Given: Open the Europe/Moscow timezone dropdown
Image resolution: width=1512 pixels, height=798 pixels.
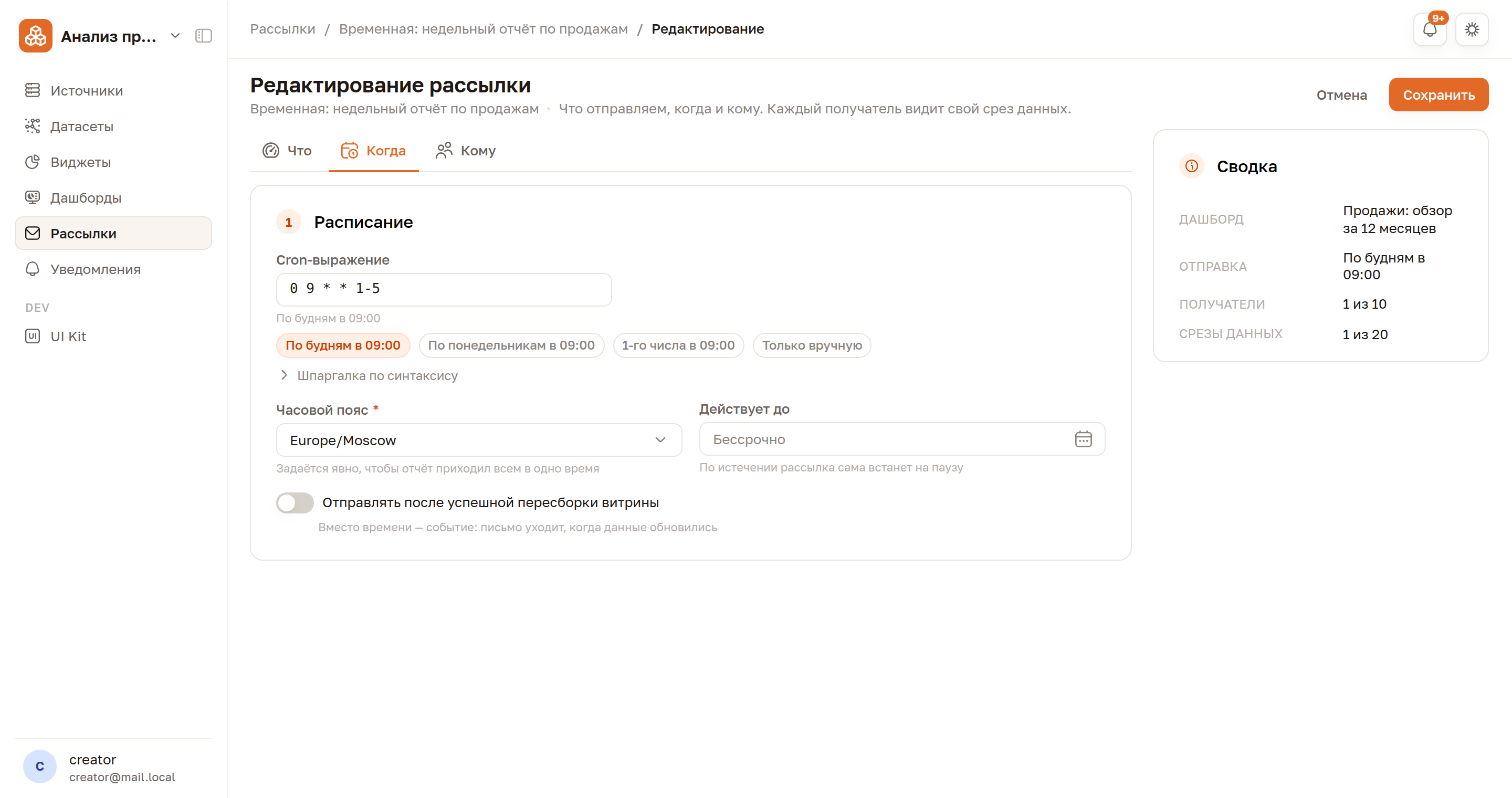Looking at the screenshot, I should pos(479,440).
